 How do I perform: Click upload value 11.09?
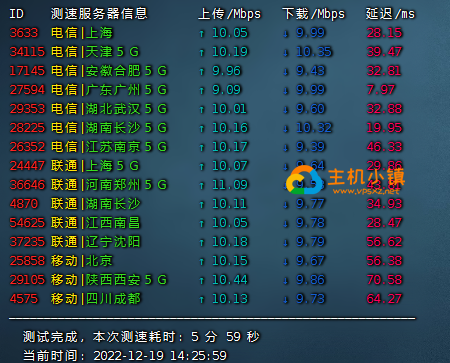[230, 185]
